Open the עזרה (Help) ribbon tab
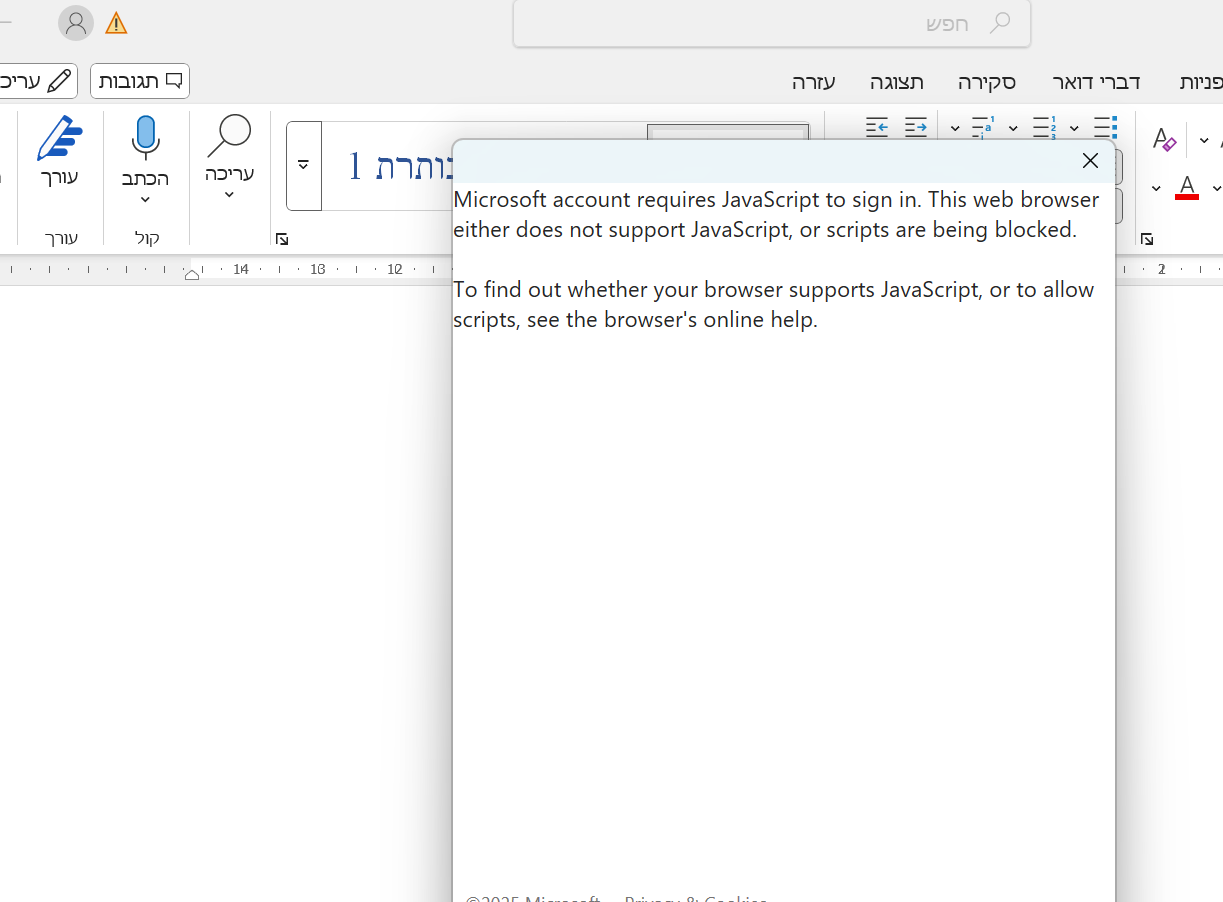This screenshot has width=1223, height=902. click(x=813, y=82)
